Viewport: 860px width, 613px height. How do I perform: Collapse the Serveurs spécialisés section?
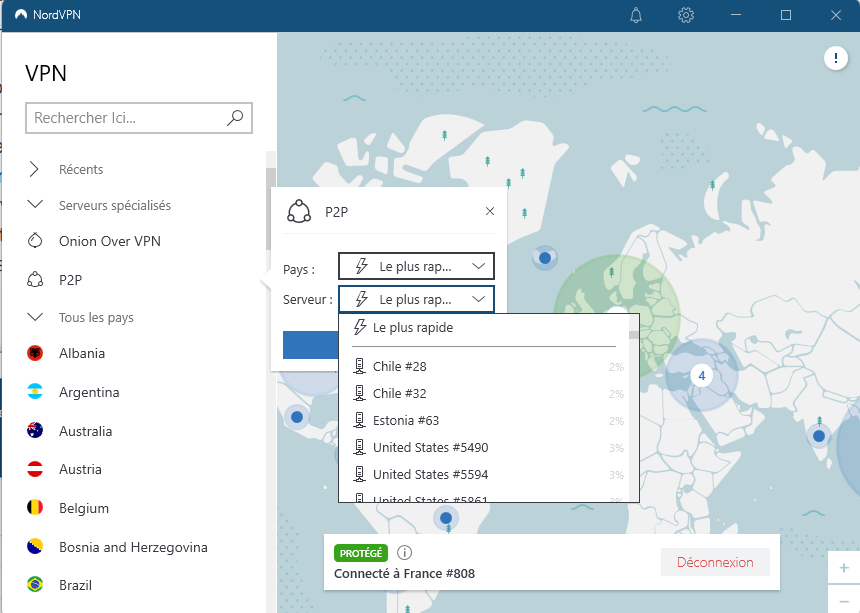(x=35, y=205)
